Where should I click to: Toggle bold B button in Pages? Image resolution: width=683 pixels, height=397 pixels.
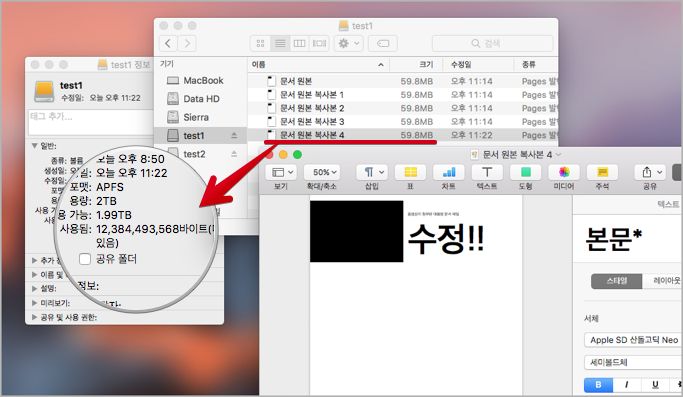point(598,385)
